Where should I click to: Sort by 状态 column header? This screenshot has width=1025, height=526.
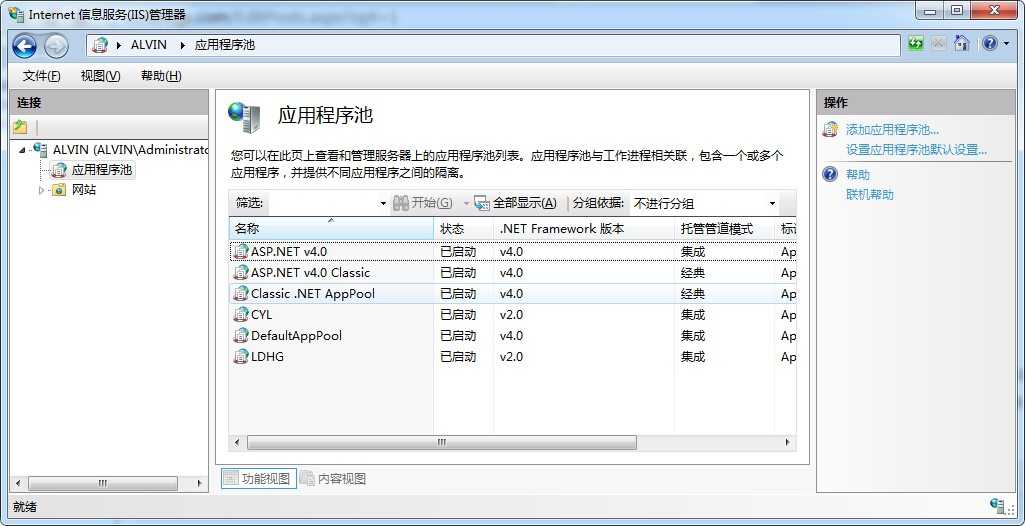click(463, 229)
